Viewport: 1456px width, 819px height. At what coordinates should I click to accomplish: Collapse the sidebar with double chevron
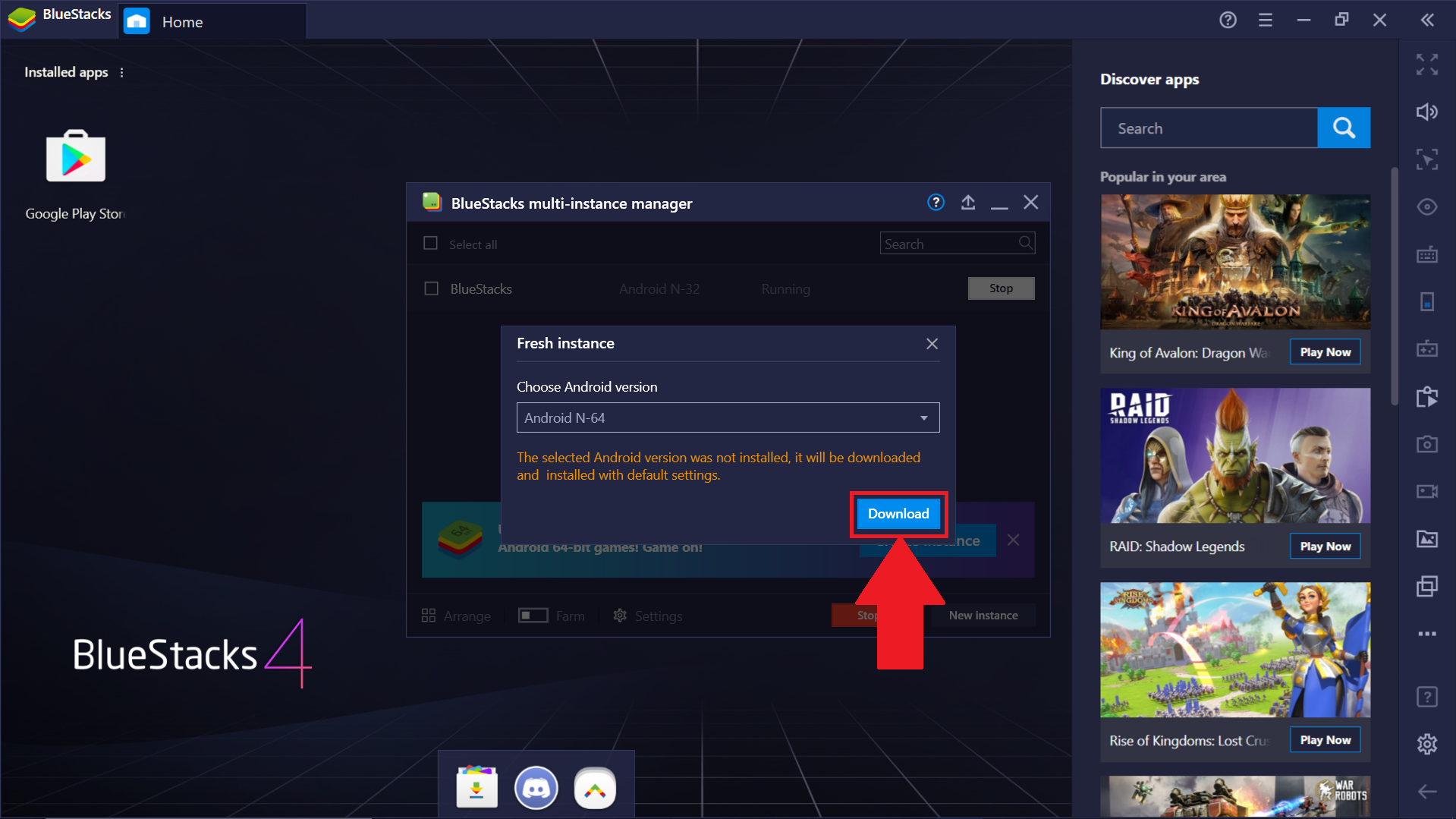[x=1427, y=20]
